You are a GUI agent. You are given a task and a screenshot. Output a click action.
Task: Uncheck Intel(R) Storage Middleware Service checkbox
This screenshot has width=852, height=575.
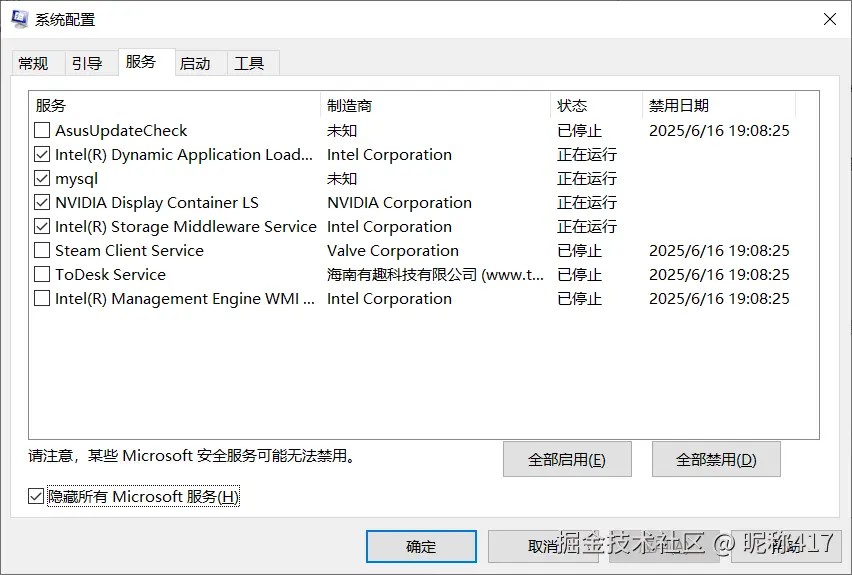coord(42,227)
